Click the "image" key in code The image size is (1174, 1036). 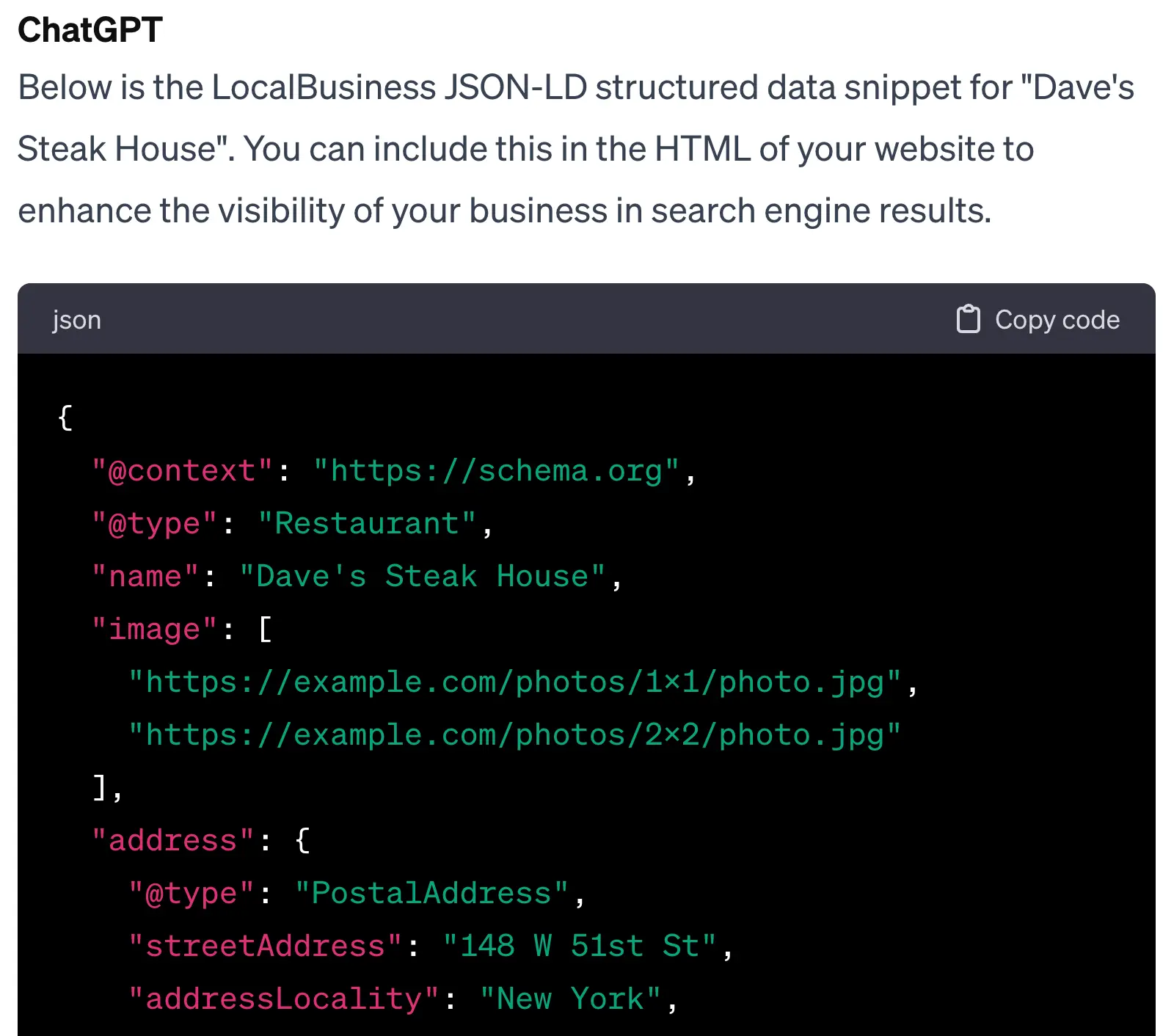click(x=154, y=630)
